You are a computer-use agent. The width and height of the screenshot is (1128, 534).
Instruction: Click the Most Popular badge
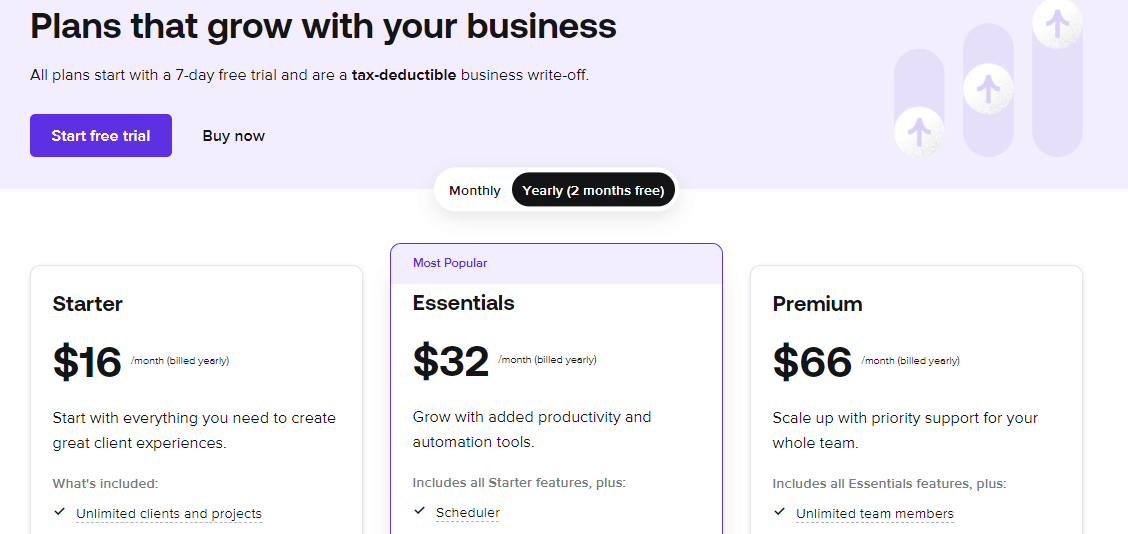[450, 263]
